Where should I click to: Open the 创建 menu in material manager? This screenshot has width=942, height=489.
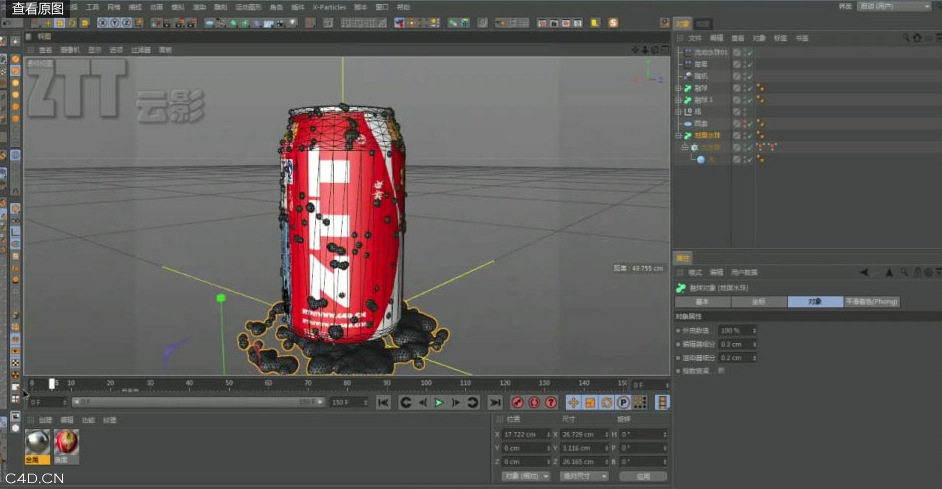(x=45, y=420)
